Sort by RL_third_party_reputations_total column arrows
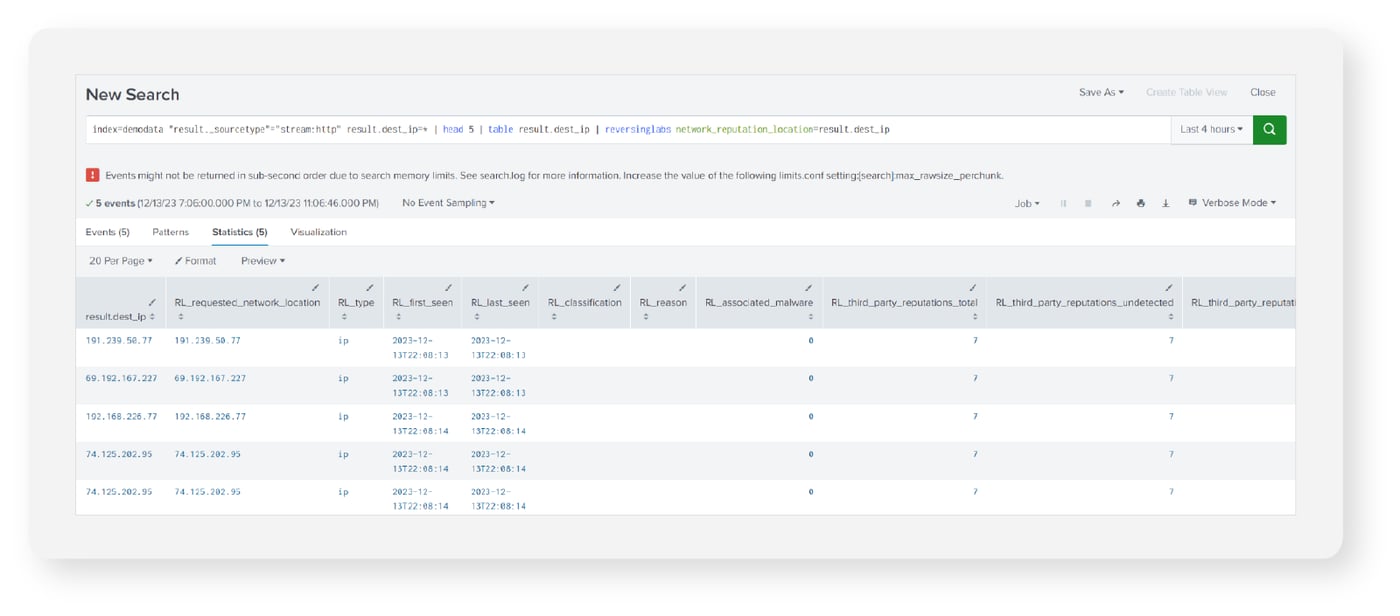 click(x=974, y=317)
